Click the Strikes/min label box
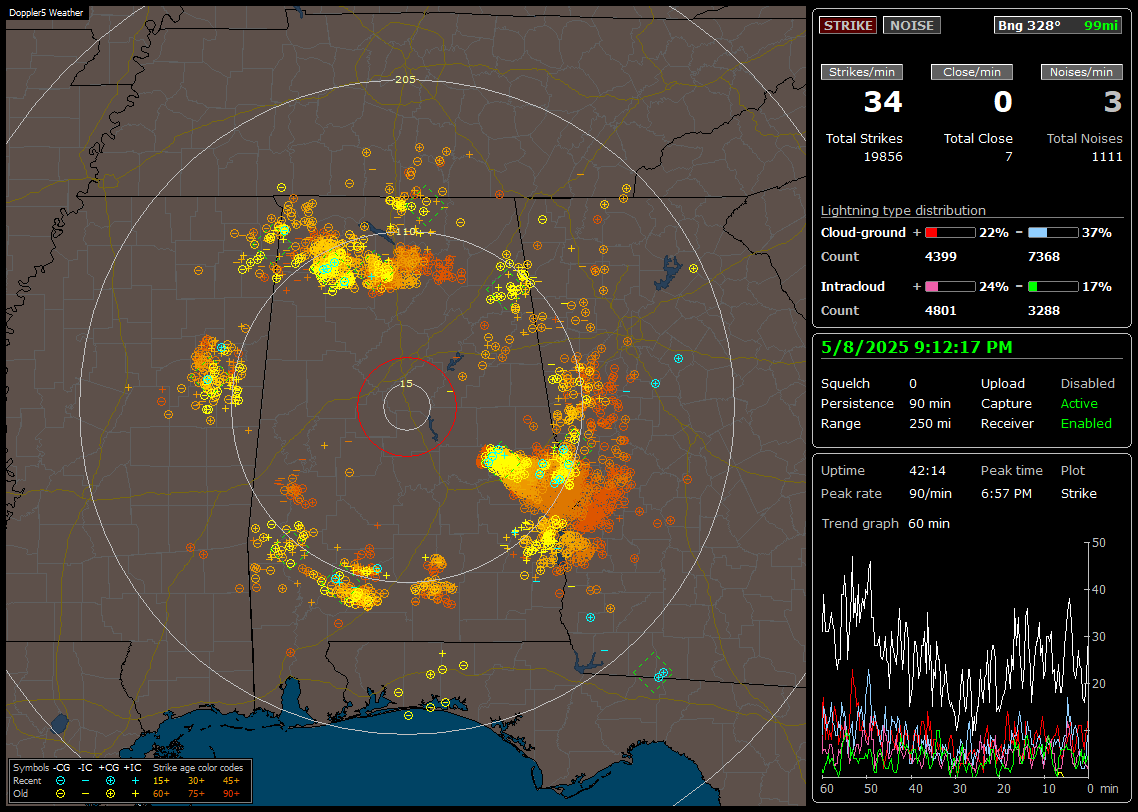The height and width of the screenshot is (812, 1138). [x=862, y=72]
